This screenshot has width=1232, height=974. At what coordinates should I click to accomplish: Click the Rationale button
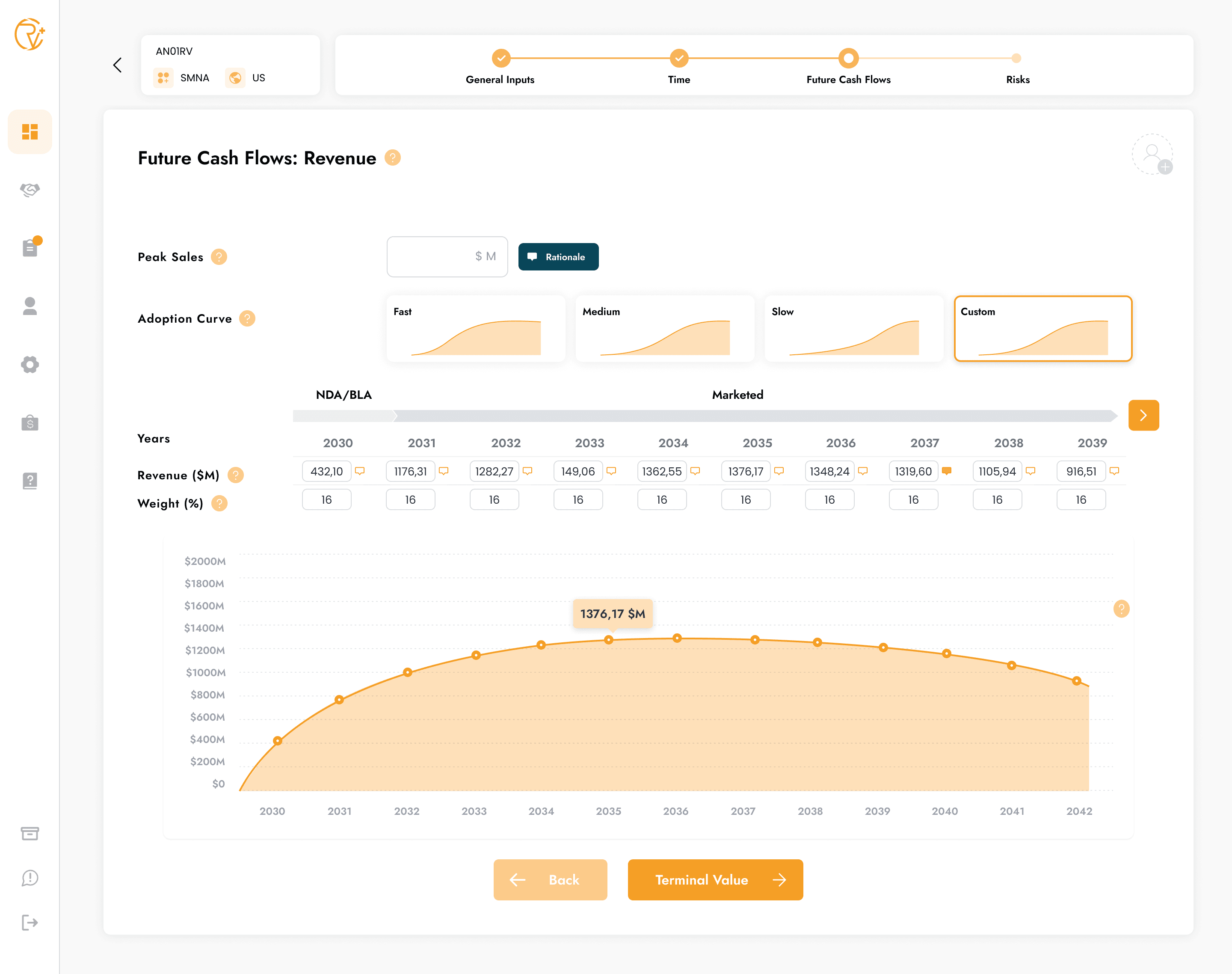click(558, 257)
